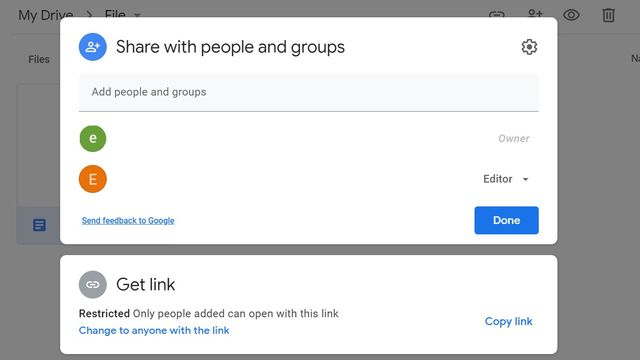640x360 pixels.
Task: Expand the File folder dropdown arrow
Action: (138, 16)
